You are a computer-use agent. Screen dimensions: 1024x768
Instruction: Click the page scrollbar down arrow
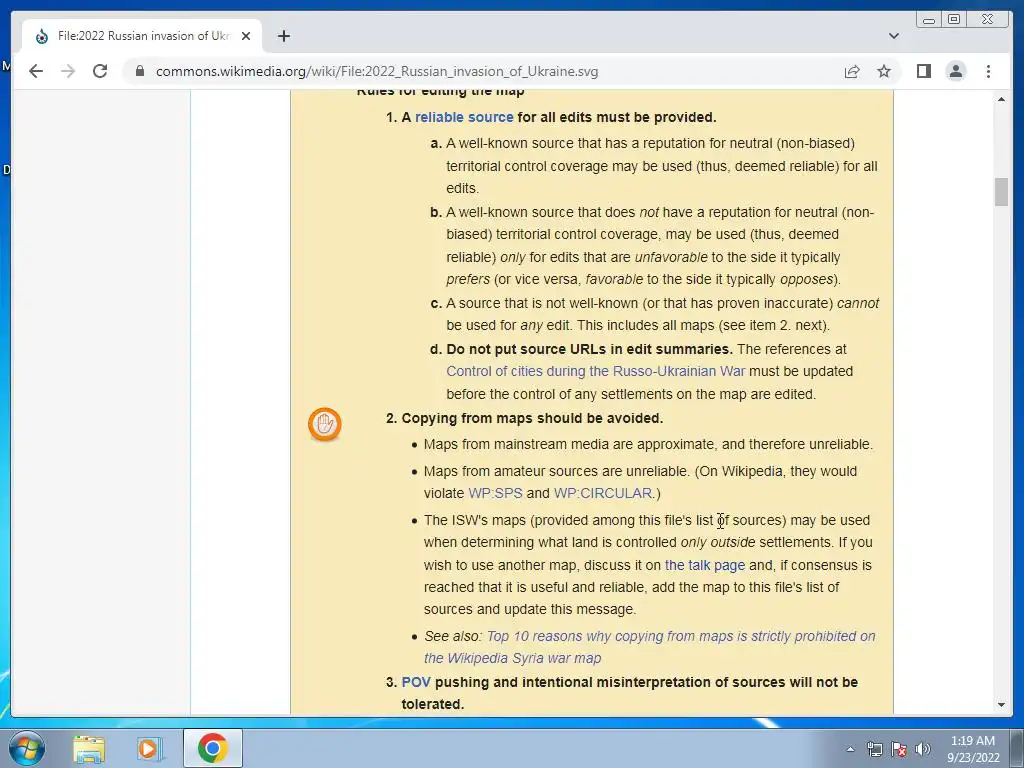[1001, 705]
